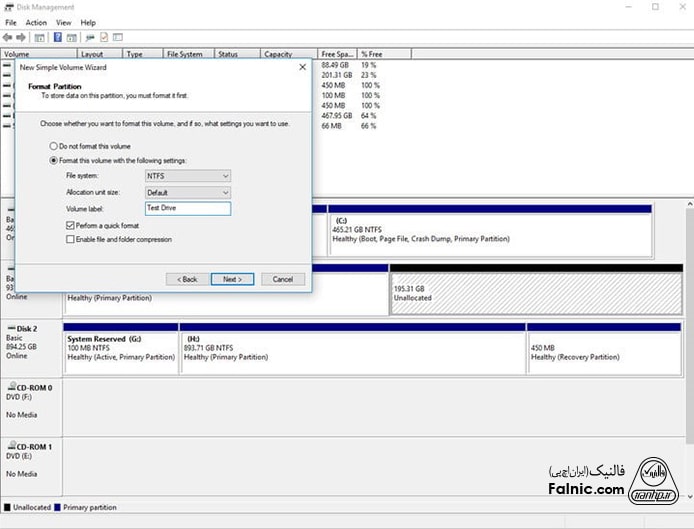Click the Disk 2 drive icon
Viewport: 694px width, 529px height.
(10, 328)
